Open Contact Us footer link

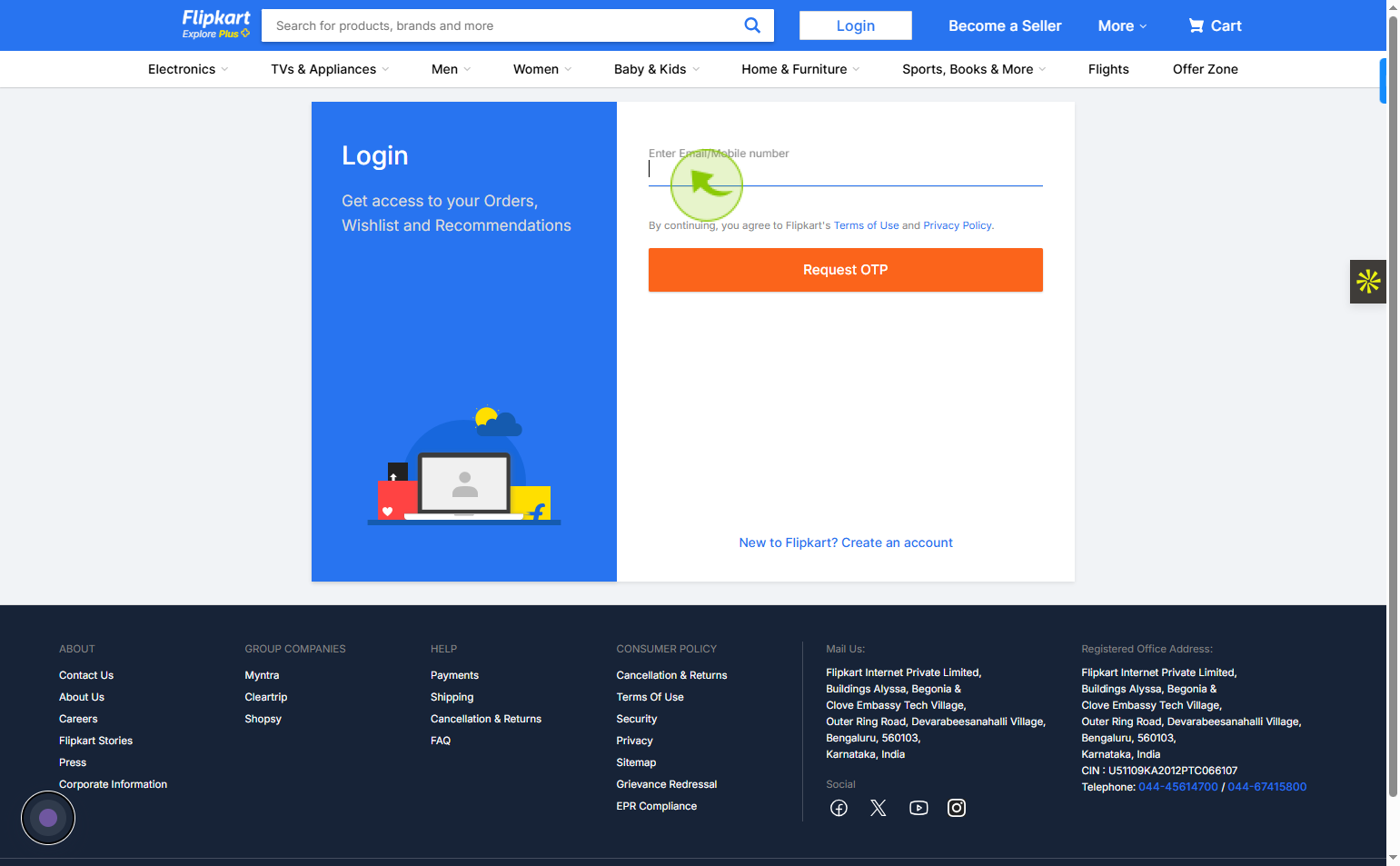click(86, 675)
